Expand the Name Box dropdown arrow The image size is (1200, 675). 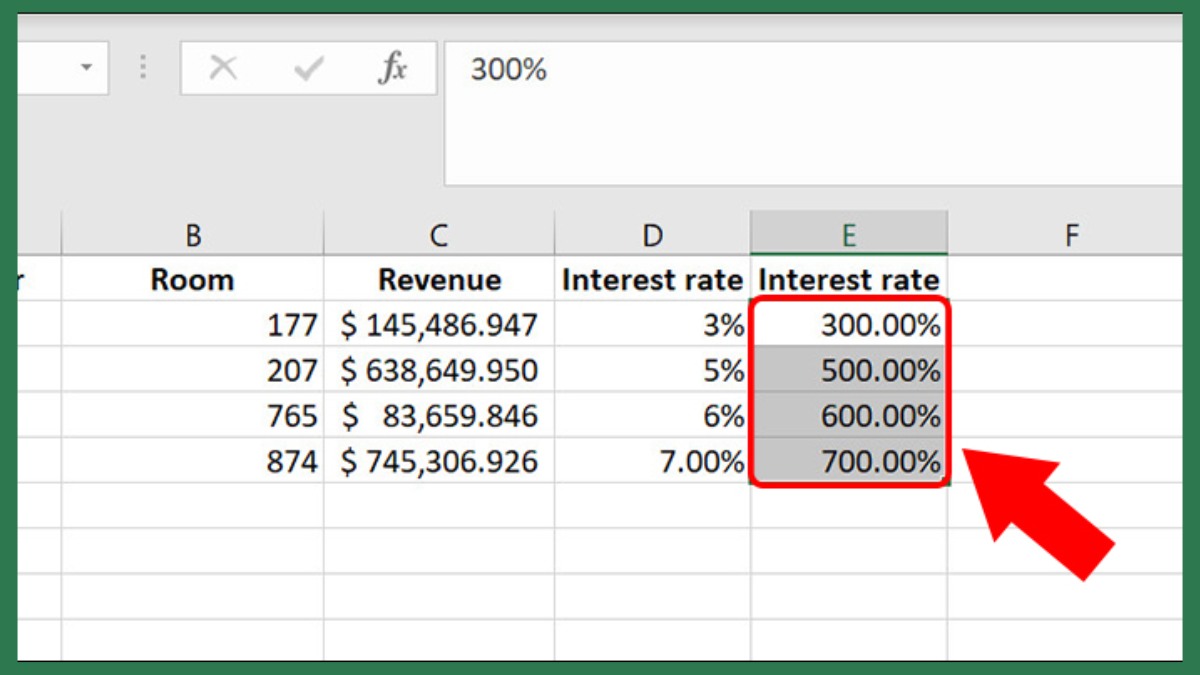coord(86,68)
